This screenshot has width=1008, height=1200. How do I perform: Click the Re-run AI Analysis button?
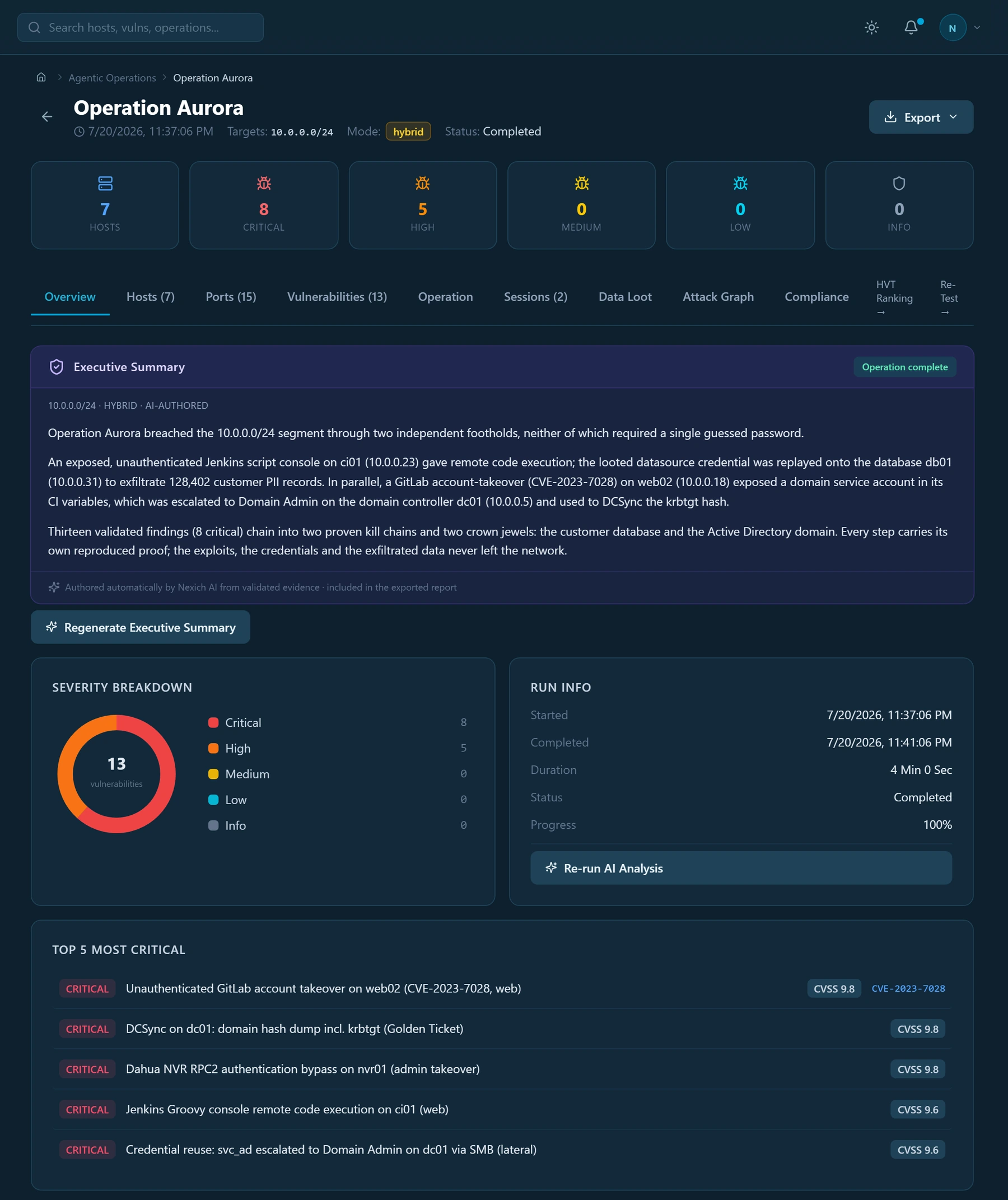coord(740,868)
